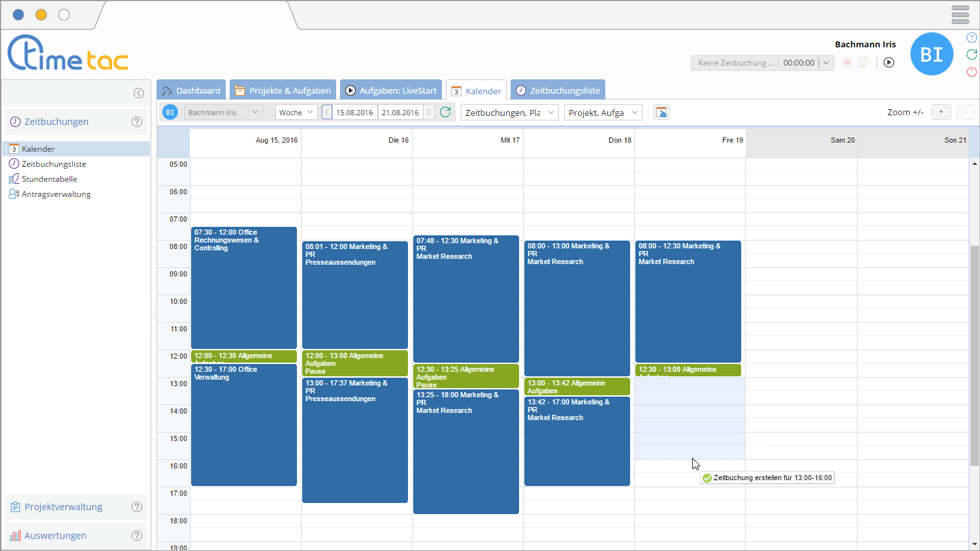This screenshot has width=980, height=551.
Task: Open Wednesday 07:48-12:30 Market Research entry
Action: click(x=466, y=299)
